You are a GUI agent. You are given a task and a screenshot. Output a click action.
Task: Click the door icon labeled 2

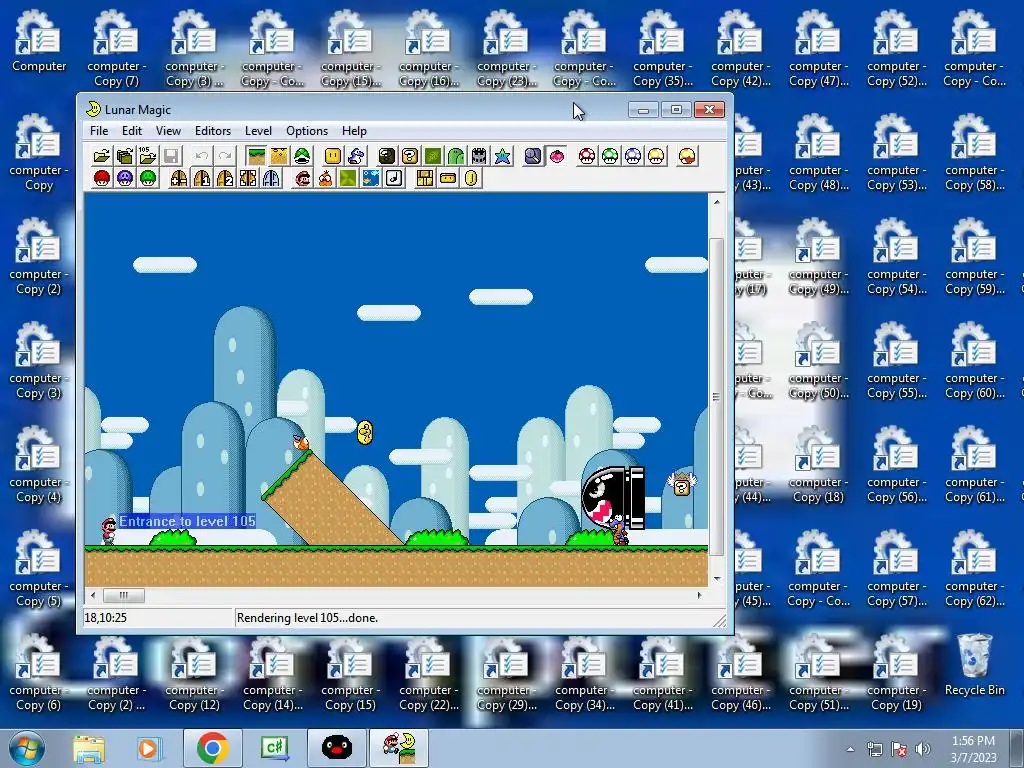tap(225, 178)
